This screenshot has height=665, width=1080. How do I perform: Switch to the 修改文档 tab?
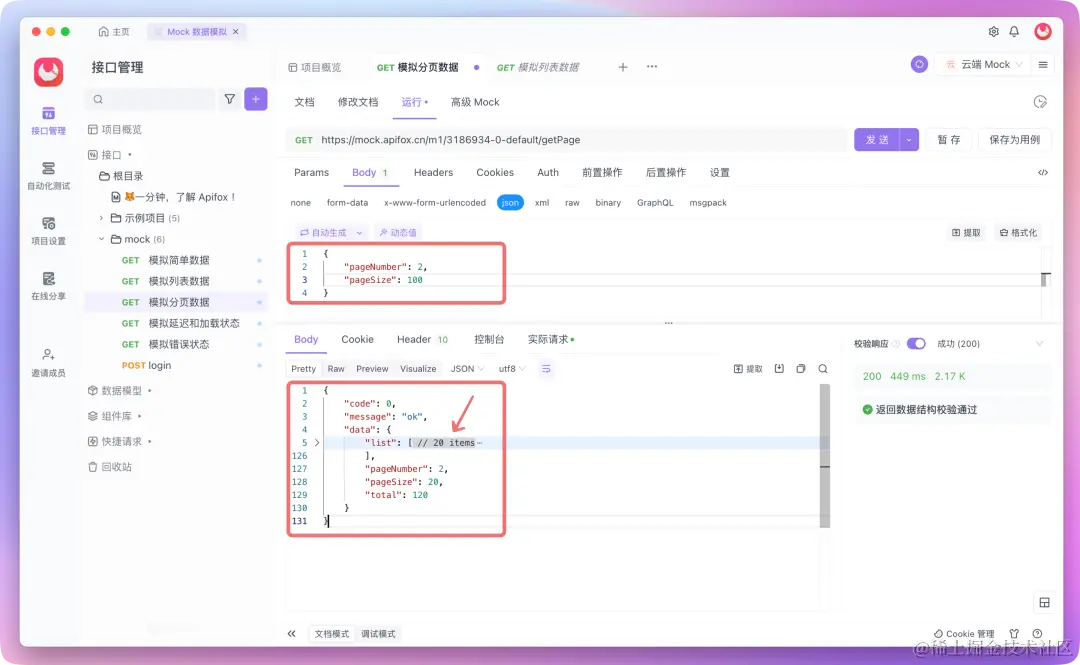tap(357, 102)
